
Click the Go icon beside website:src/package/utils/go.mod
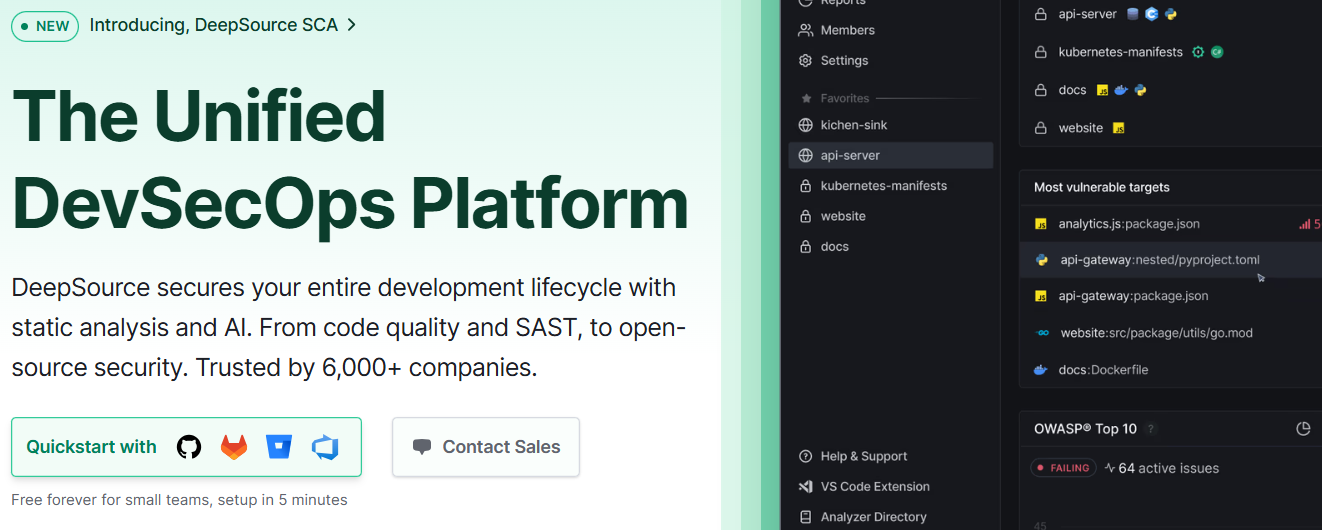tap(1041, 333)
